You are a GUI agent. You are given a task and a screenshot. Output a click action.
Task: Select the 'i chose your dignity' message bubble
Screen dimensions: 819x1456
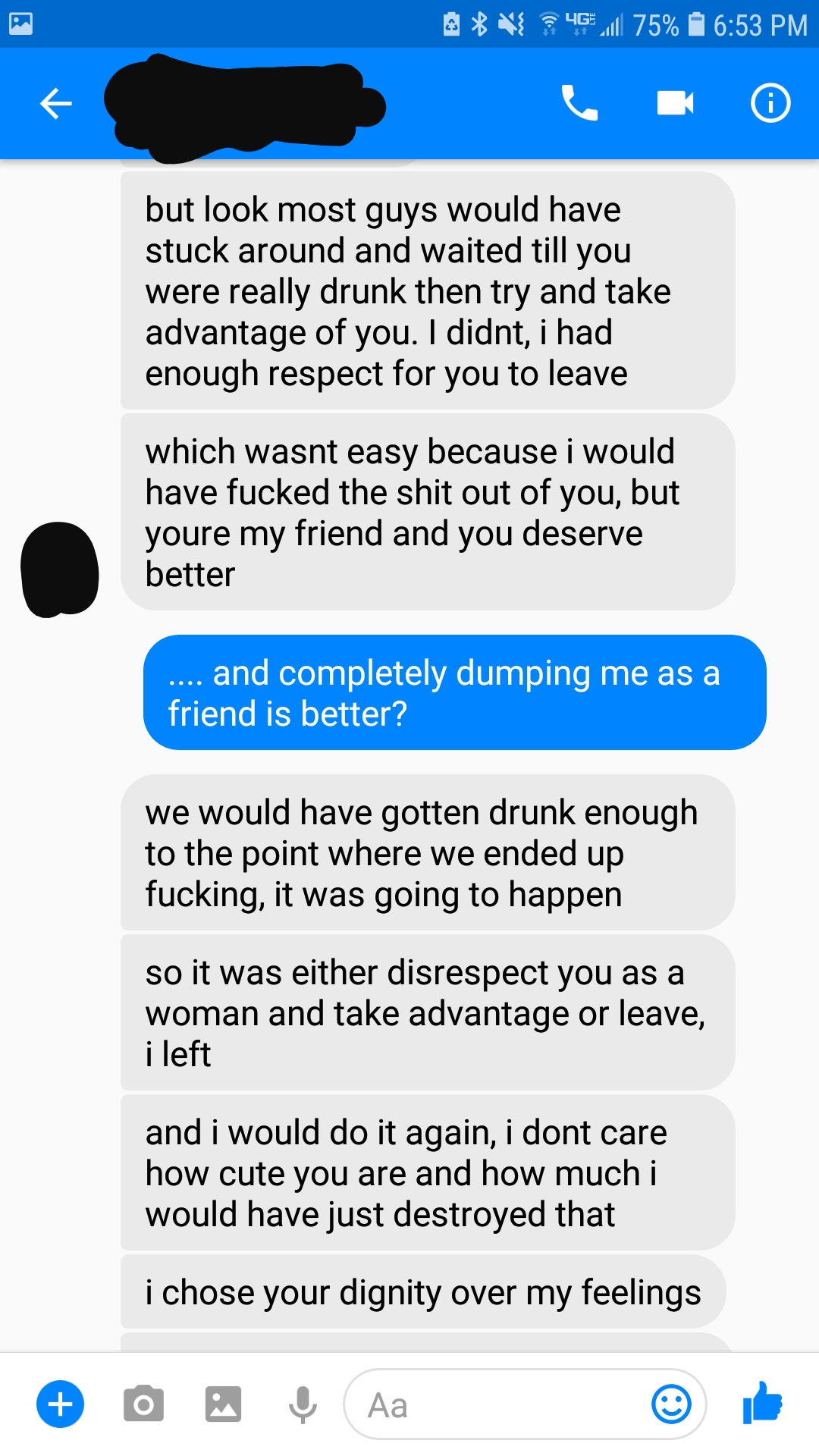(x=423, y=1291)
